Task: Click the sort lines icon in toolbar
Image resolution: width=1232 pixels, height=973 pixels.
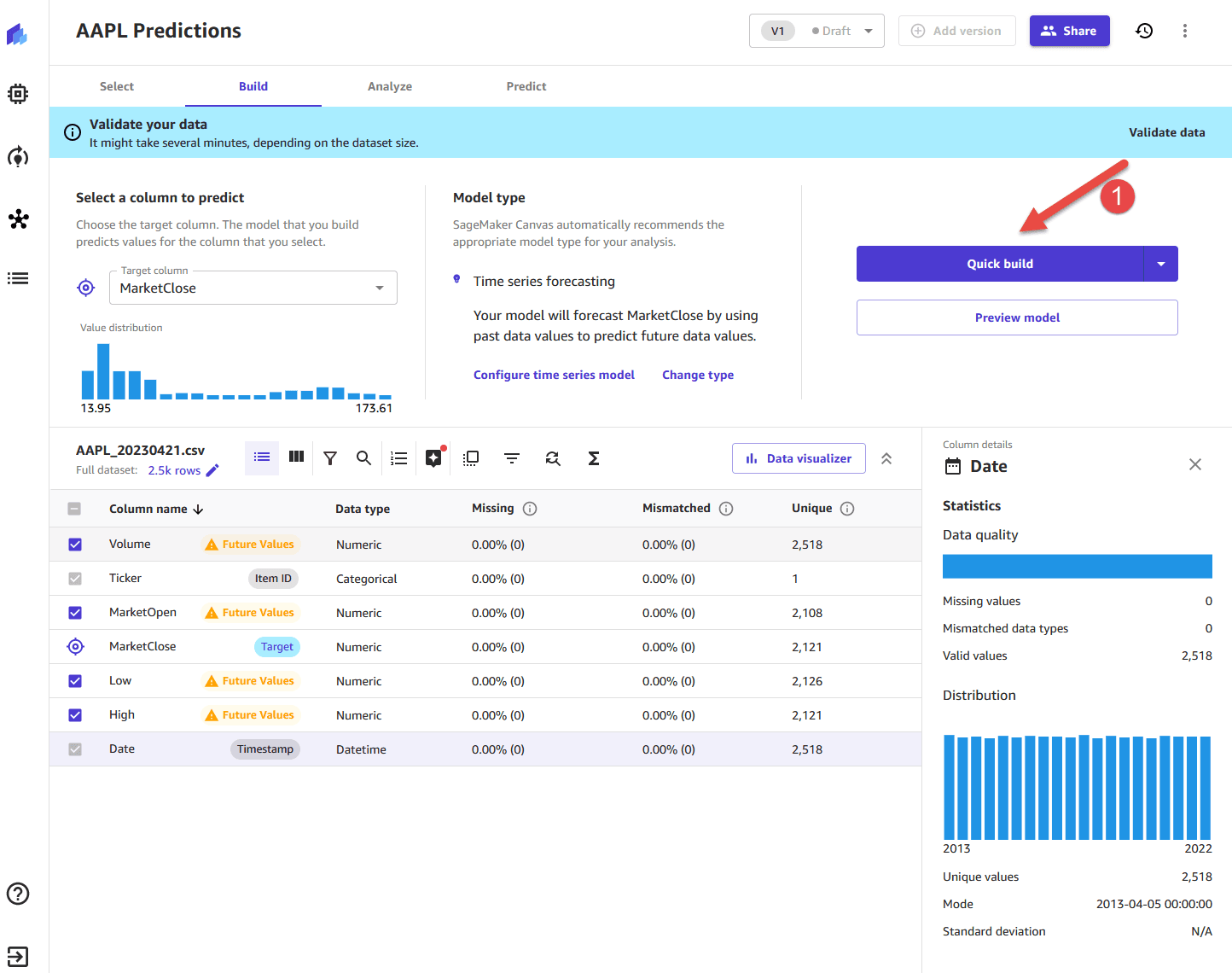Action: tap(512, 458)
